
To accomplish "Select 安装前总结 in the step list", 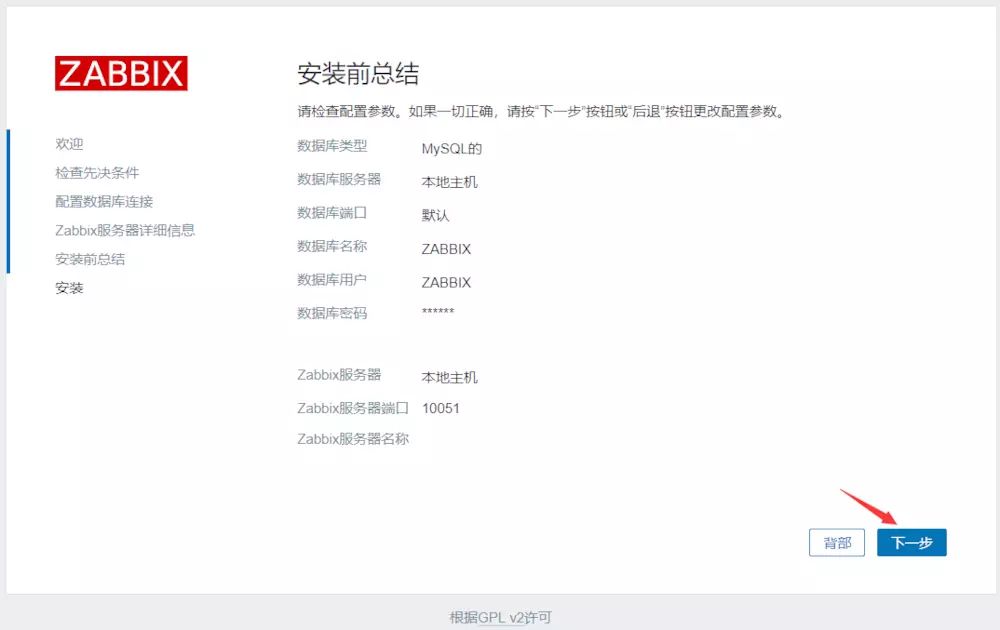I will tap(90, 259).
